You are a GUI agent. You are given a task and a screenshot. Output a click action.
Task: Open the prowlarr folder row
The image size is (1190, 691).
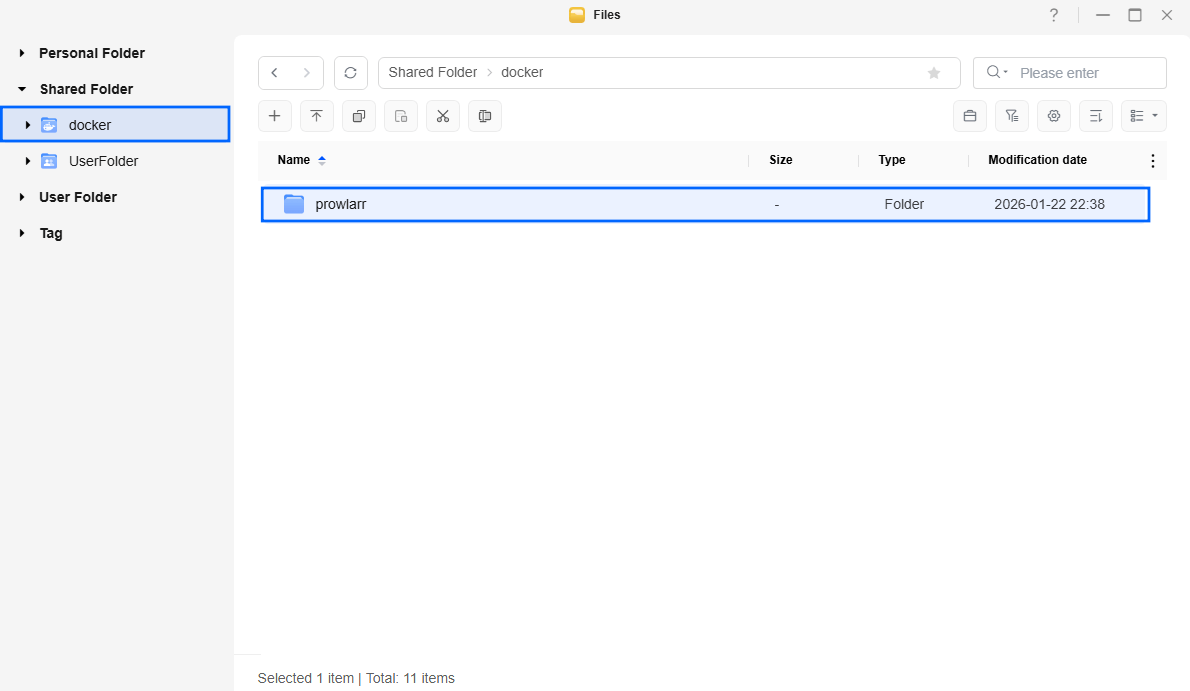(x=341, y=204)
